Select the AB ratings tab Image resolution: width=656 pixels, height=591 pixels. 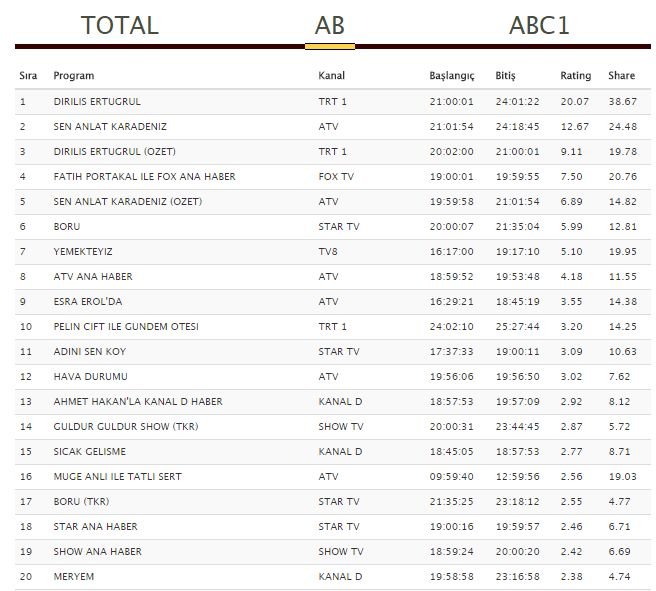click(x=330, y=26)
